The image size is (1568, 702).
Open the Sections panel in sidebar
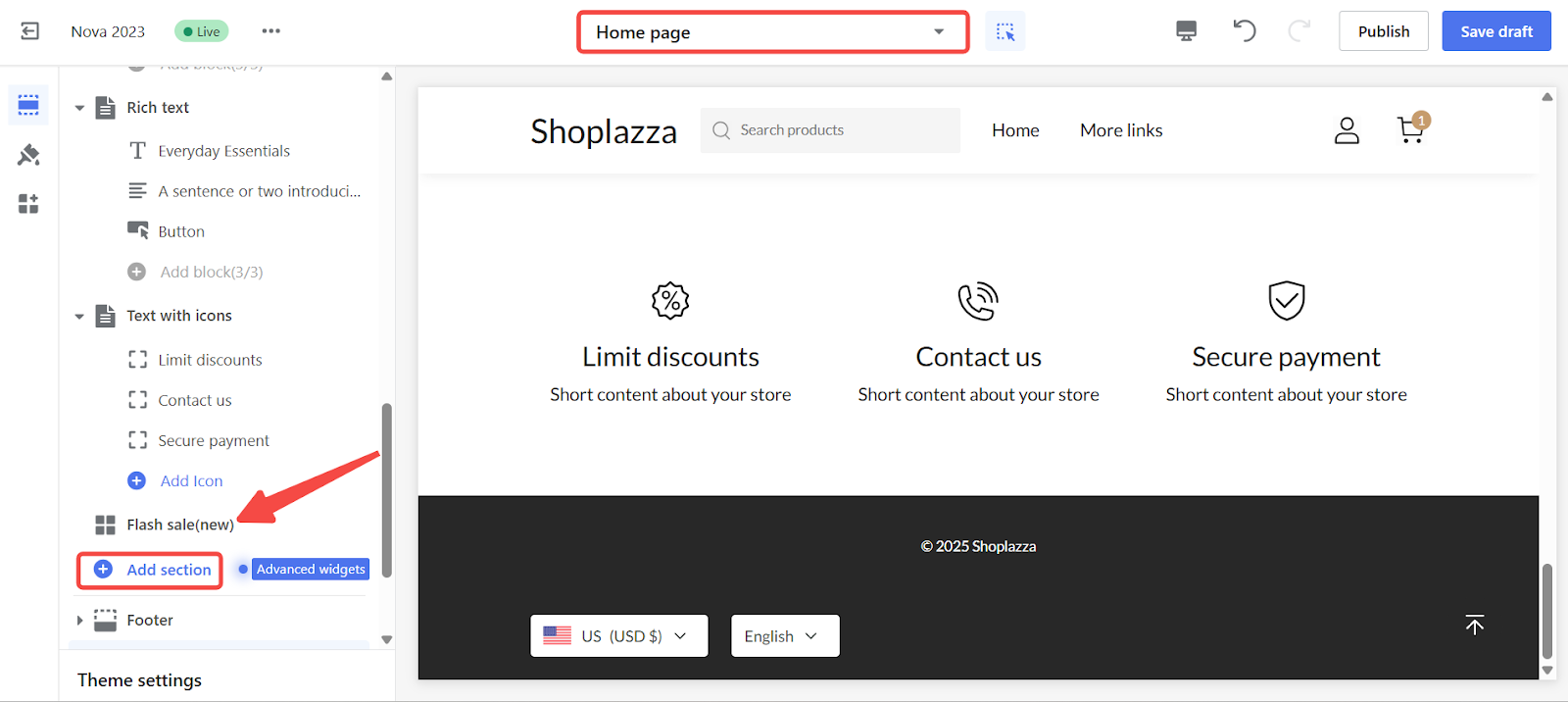click(28, 105)
